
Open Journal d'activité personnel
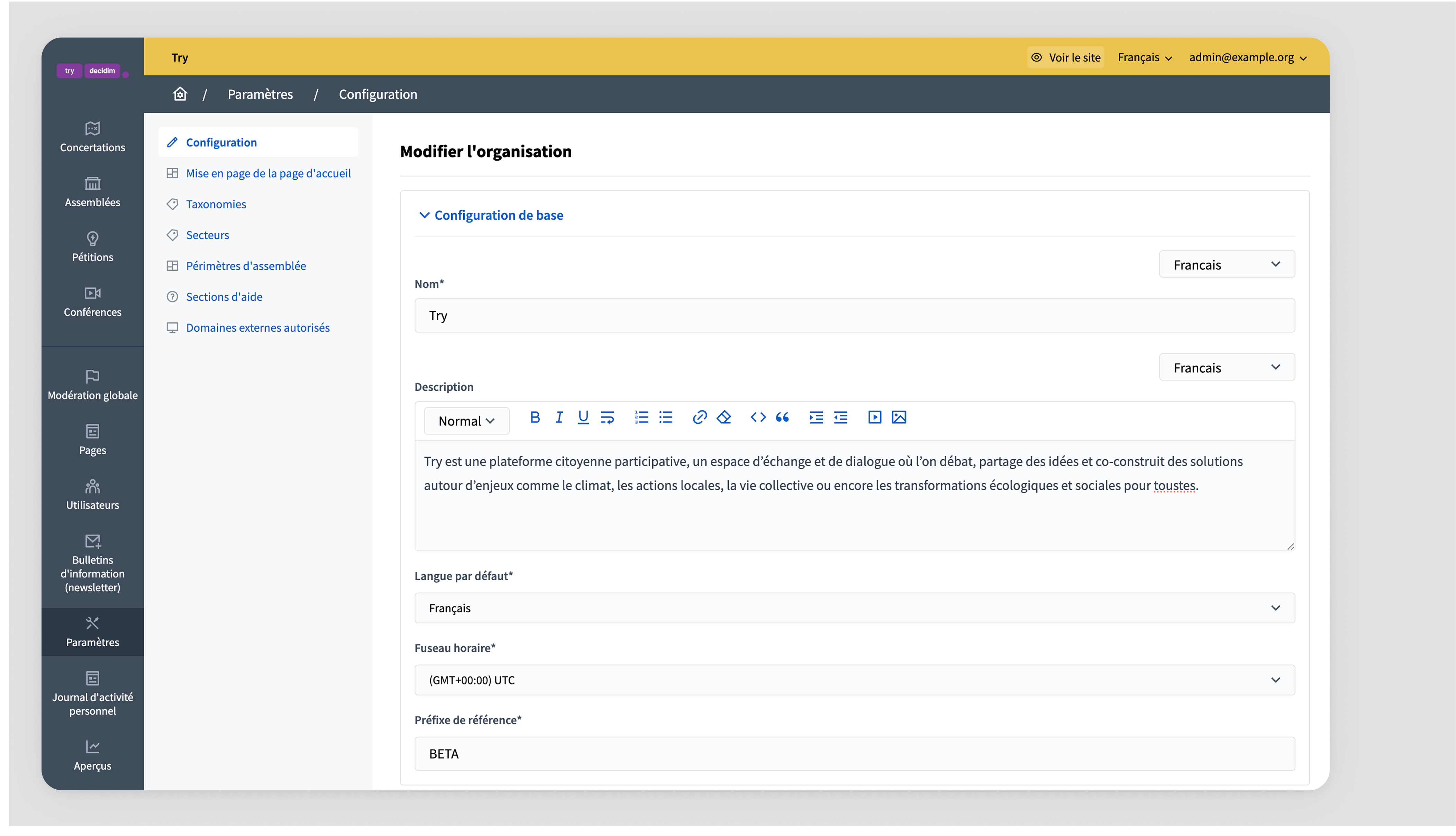point(92,694)
